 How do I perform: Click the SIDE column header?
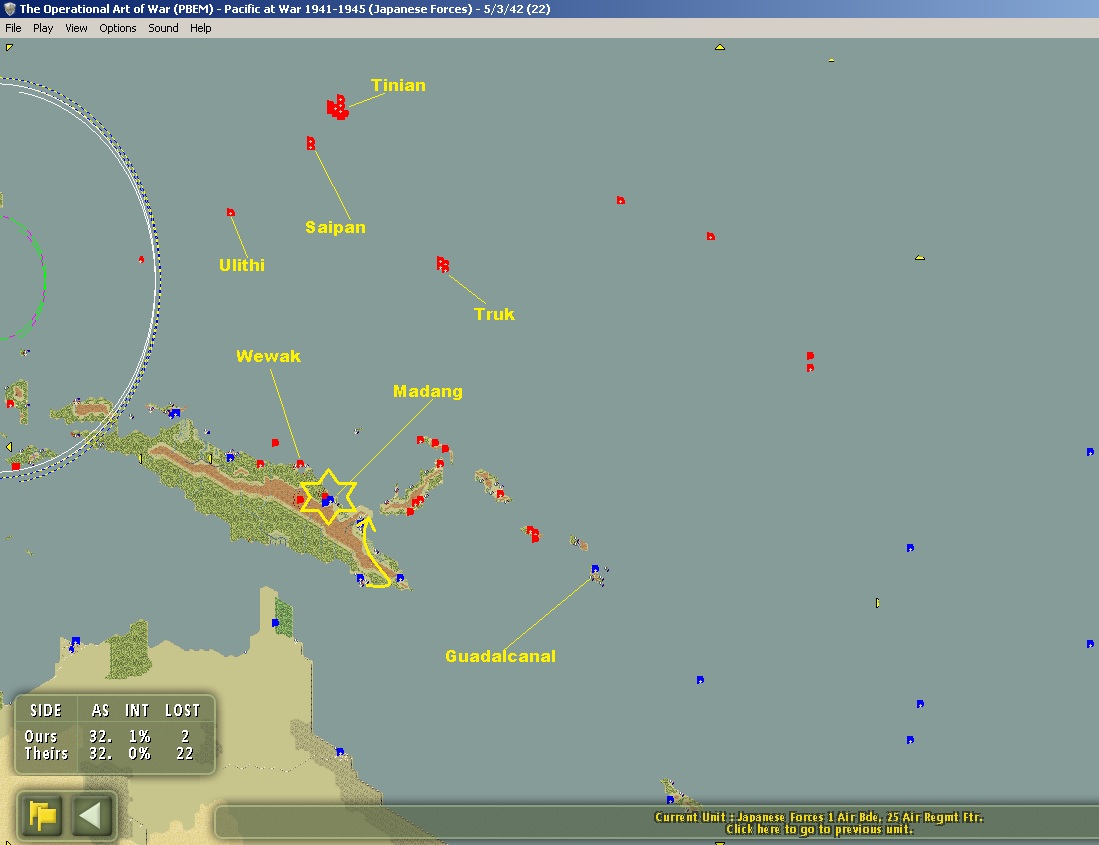pos(46,710)
